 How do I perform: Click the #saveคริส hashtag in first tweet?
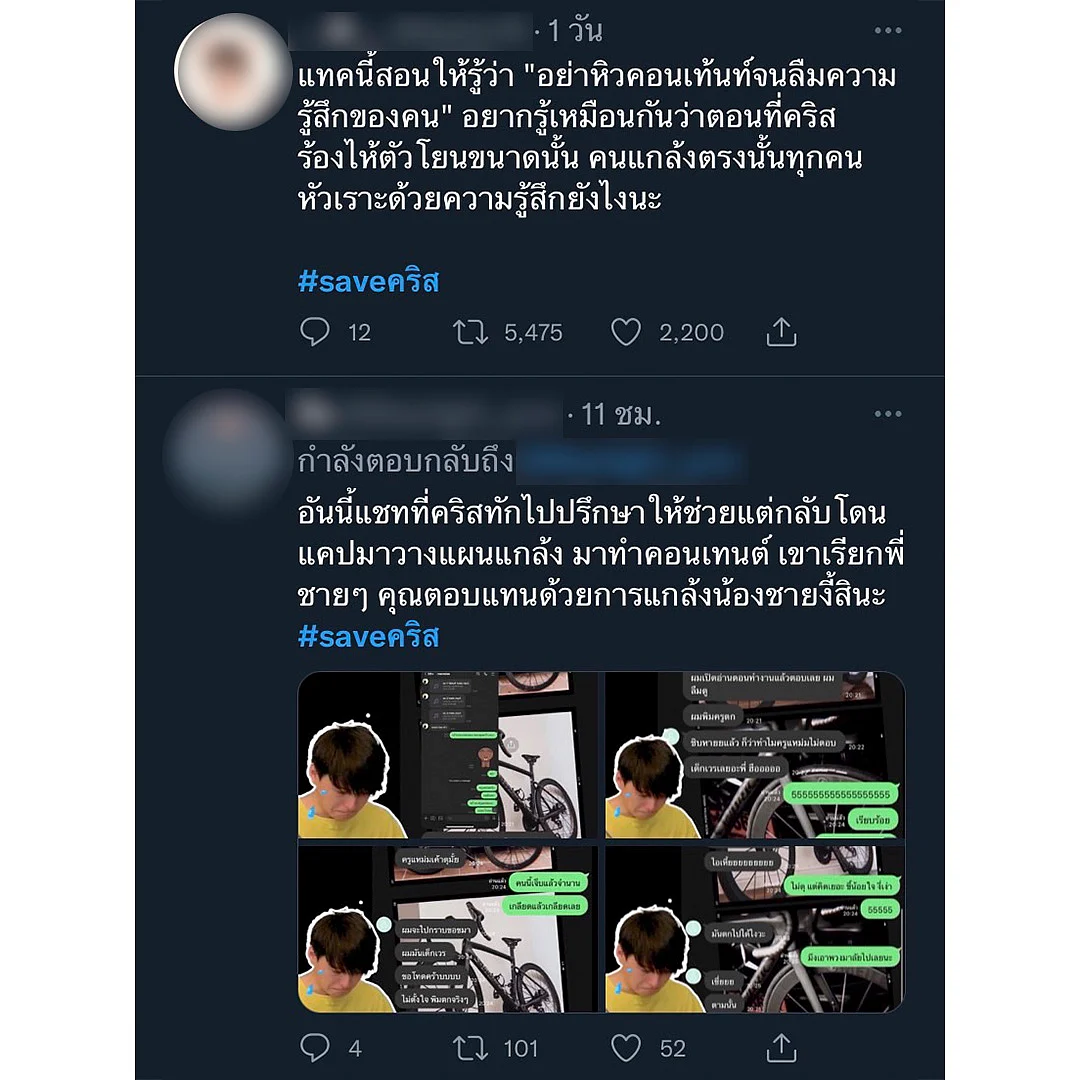(x=368, y=282)
